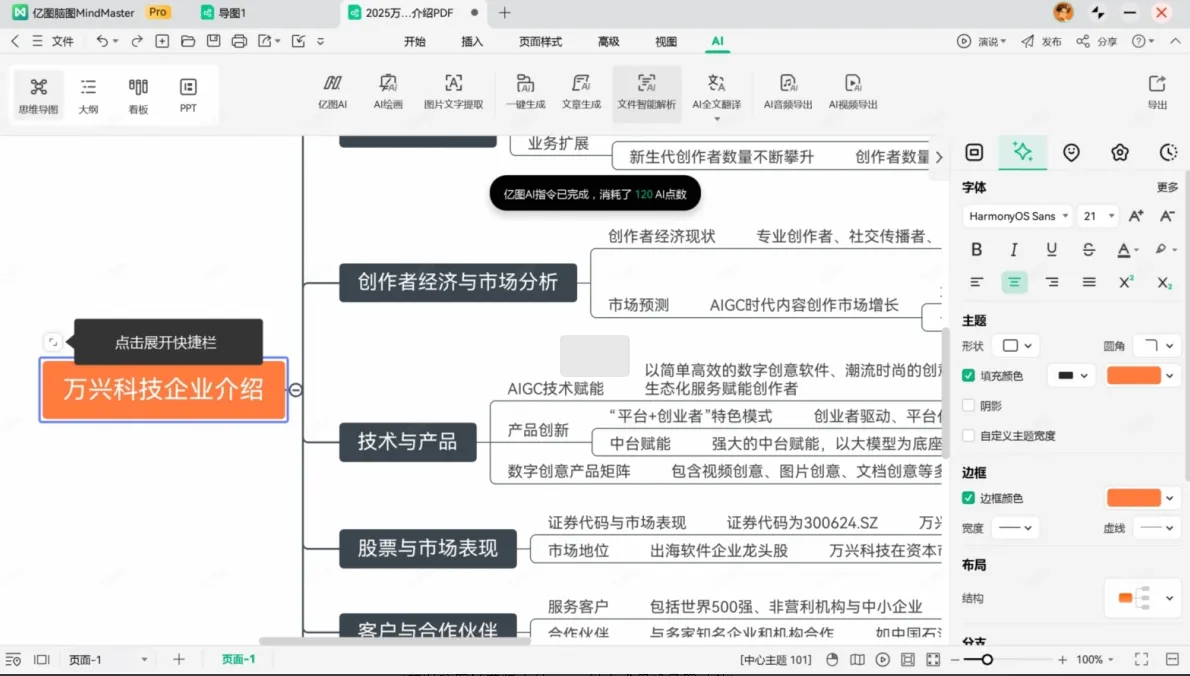The image size is (1190, 676).
Task: Click the redo arrow icon
Action: pyautogui.click(x=137, y=41)
